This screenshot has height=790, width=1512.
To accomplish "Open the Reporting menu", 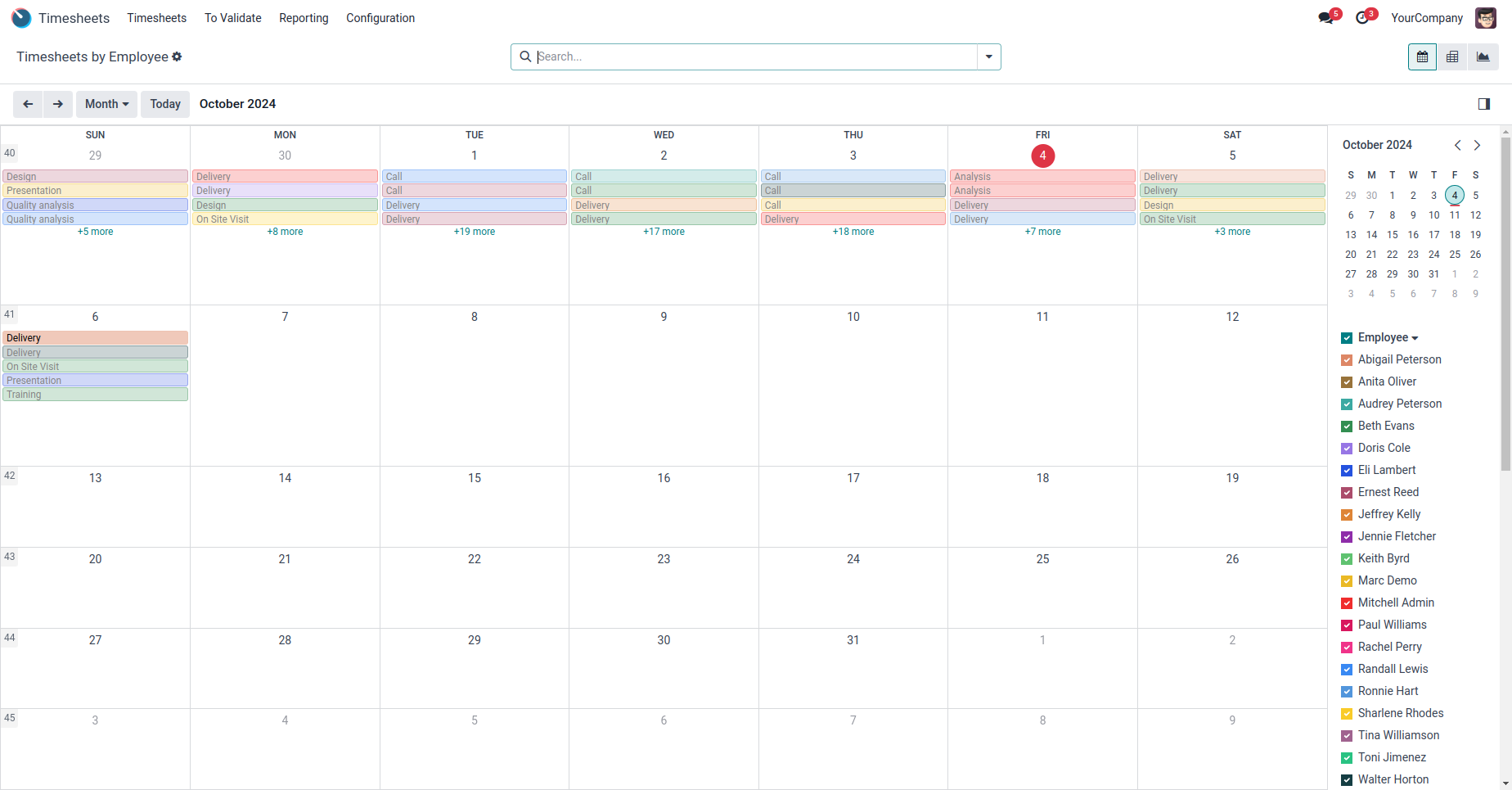I will (x=304, y=18).
